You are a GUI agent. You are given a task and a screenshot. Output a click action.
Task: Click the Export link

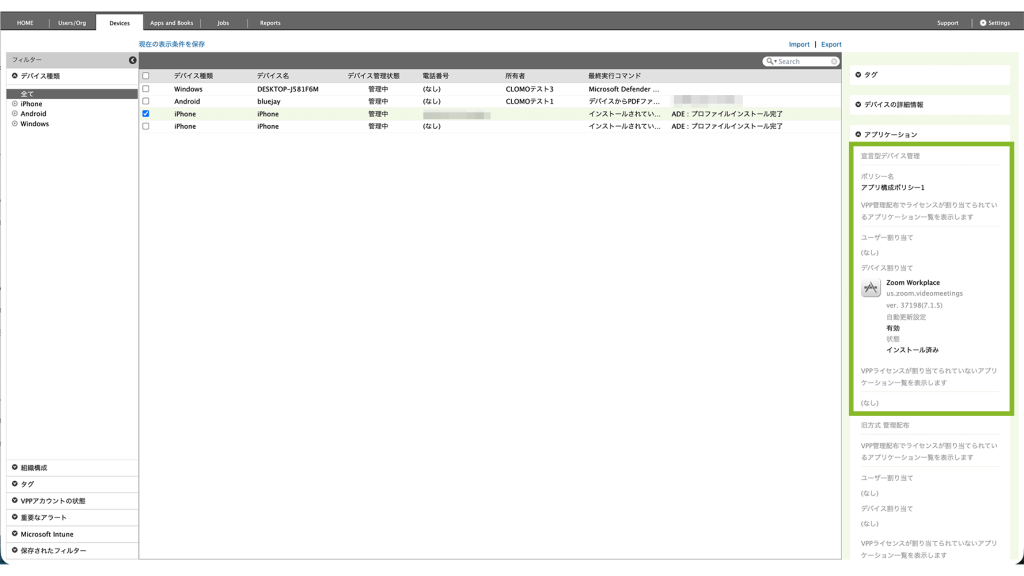(x=831, y=44)
